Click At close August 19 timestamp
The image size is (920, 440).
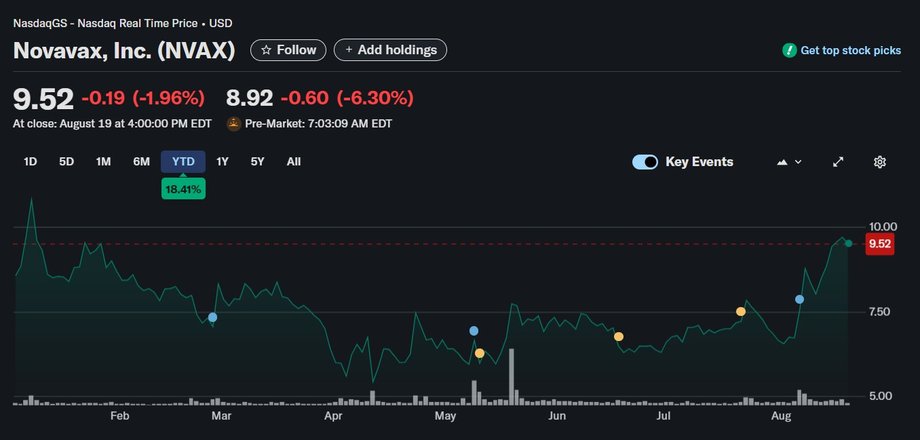click(x=113, y=124)
